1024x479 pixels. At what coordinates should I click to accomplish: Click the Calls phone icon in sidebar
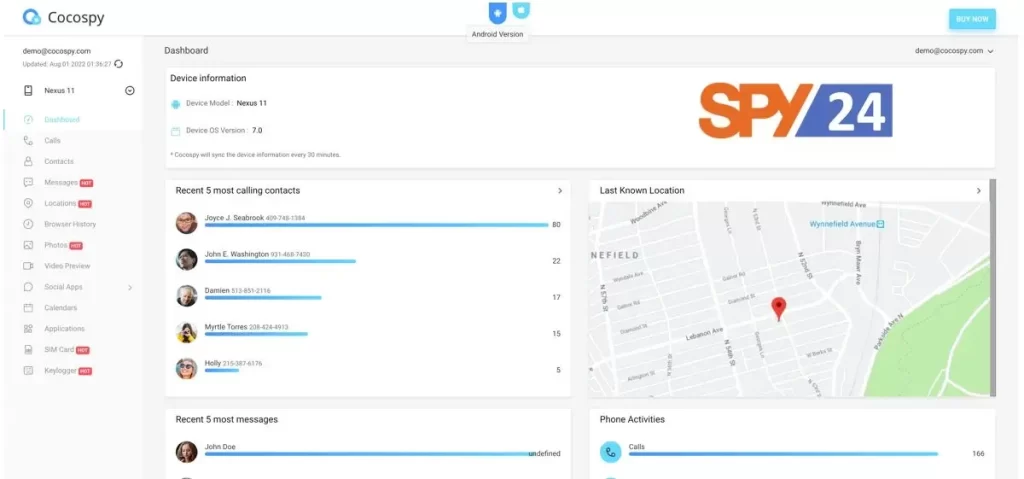click(x=28, y=140)
